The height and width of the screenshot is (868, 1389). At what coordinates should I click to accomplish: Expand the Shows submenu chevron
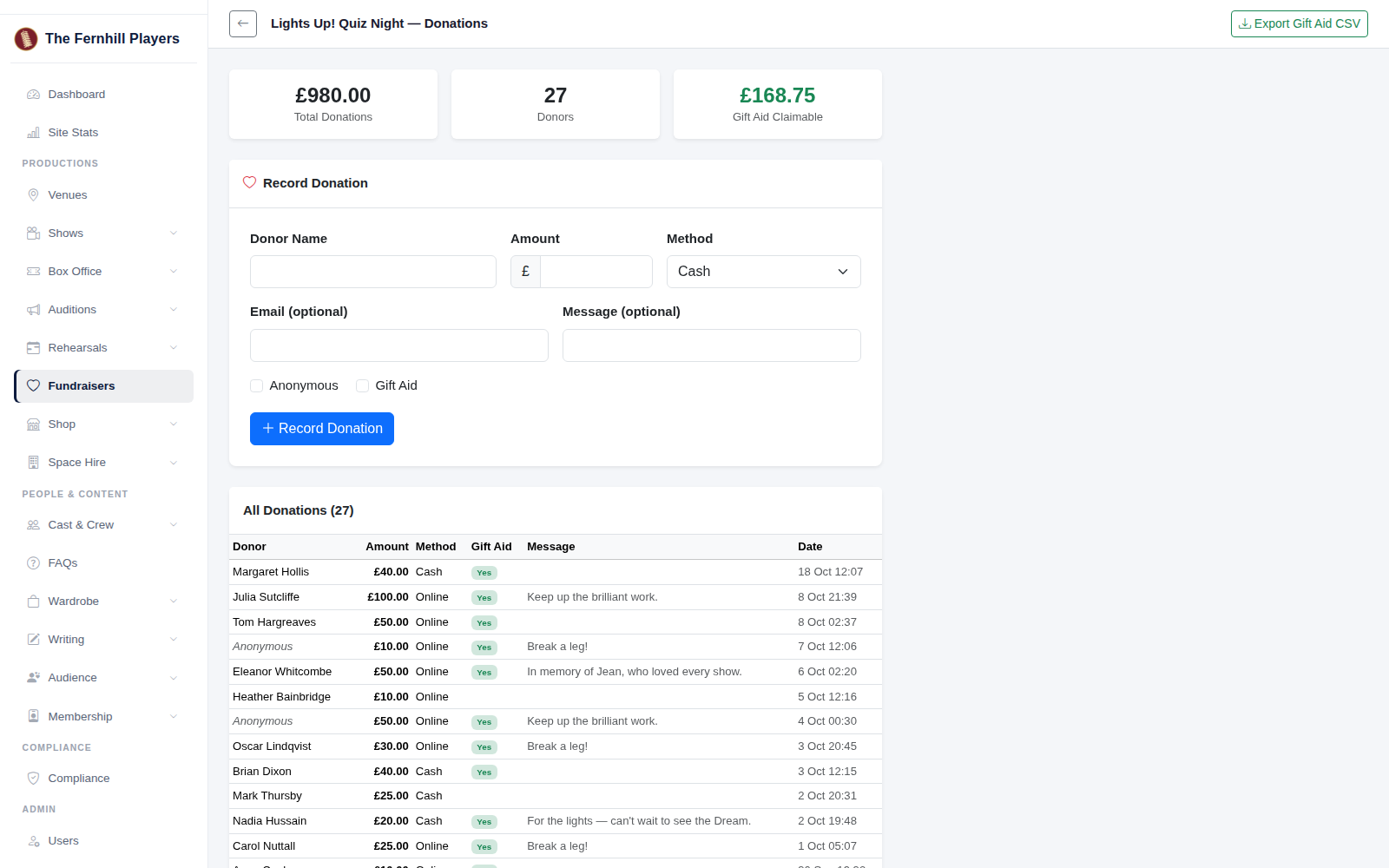pos(174,233)
